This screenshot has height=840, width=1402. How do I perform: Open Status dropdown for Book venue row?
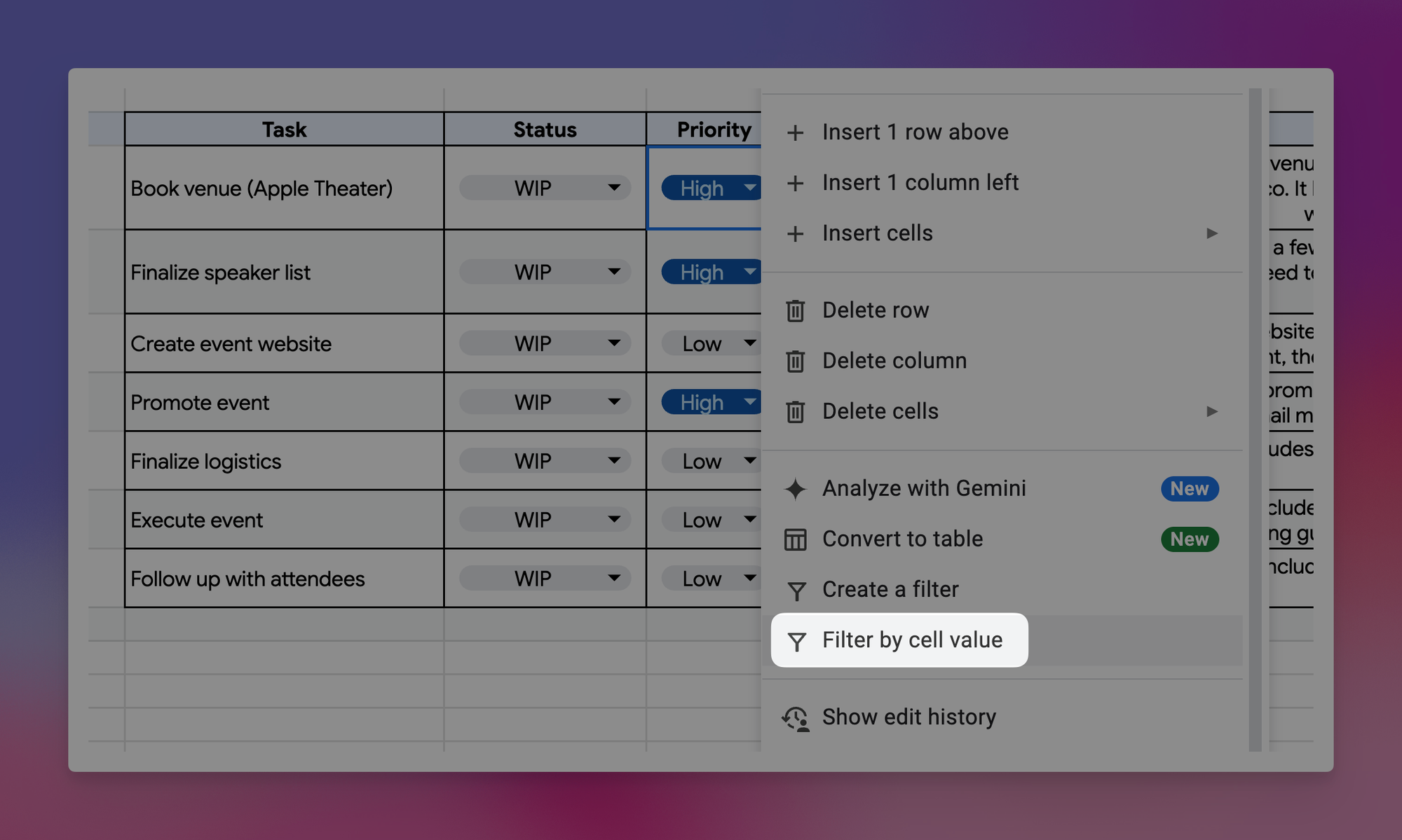point(614,188)
